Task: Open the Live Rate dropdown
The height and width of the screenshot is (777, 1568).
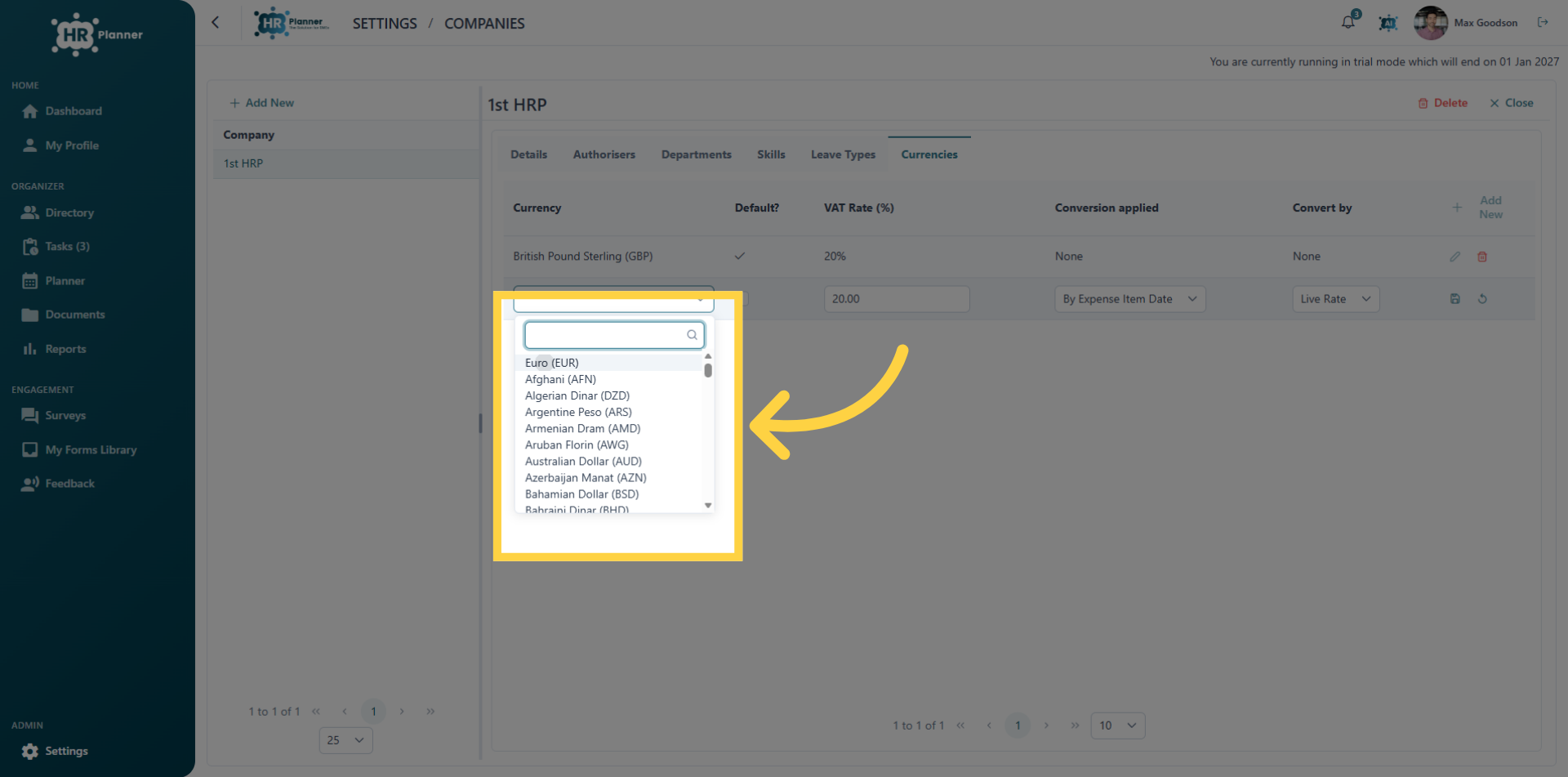Action: tap(1335, 299)
